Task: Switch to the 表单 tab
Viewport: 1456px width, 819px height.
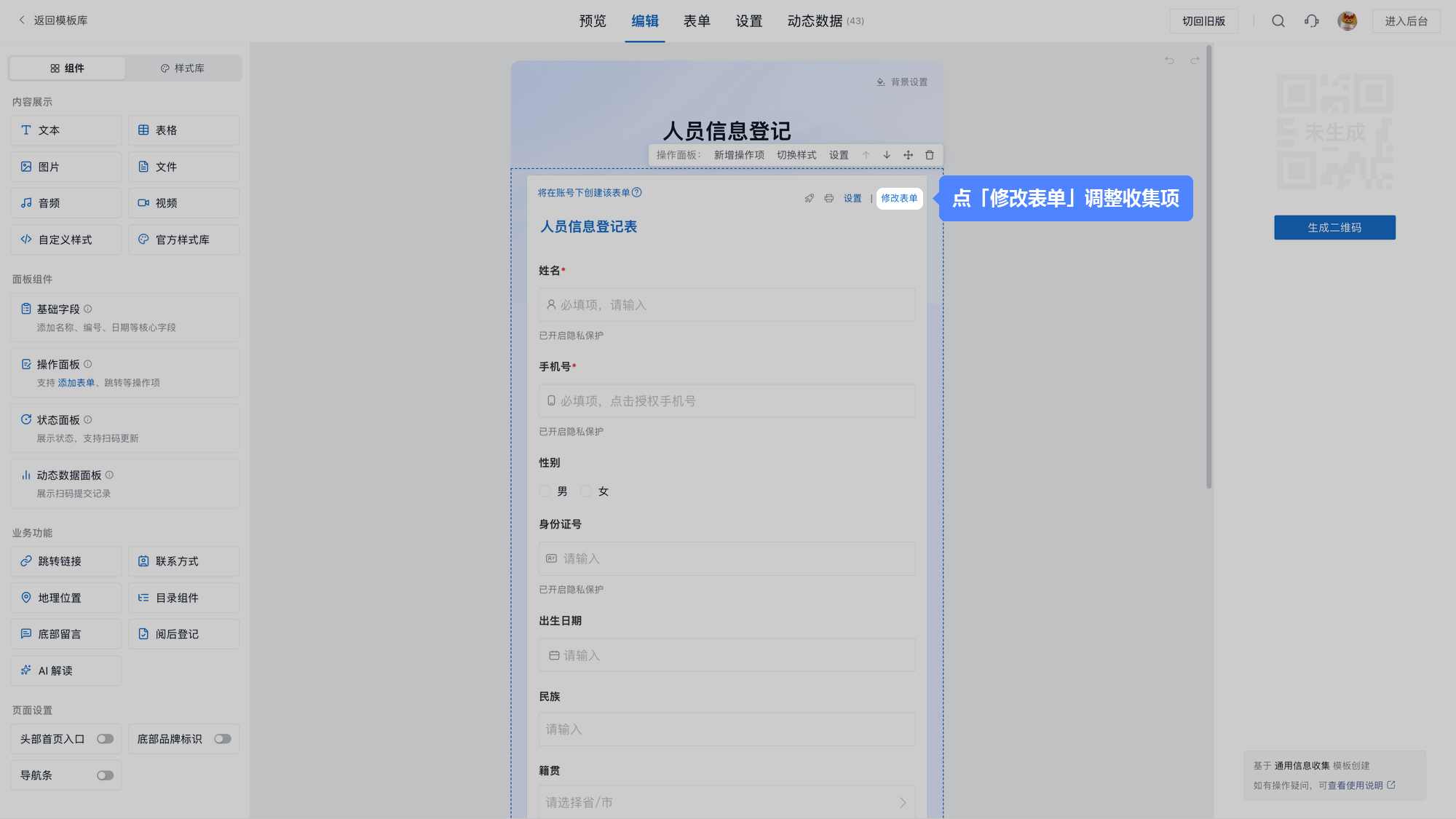Action: (x=697, y=21)
